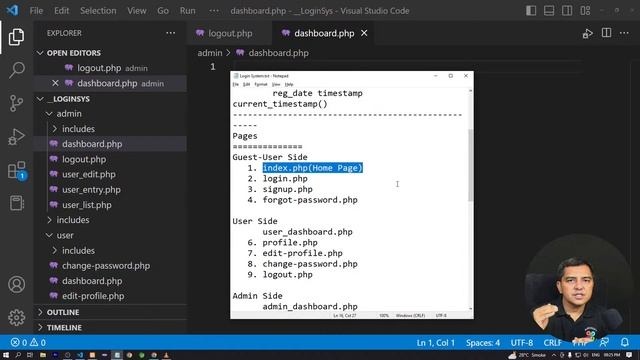Toggle Primary Side Bar layout icon
Image resolution: width=640 pixels, height=360 pixels.
(x=531, y=11)
